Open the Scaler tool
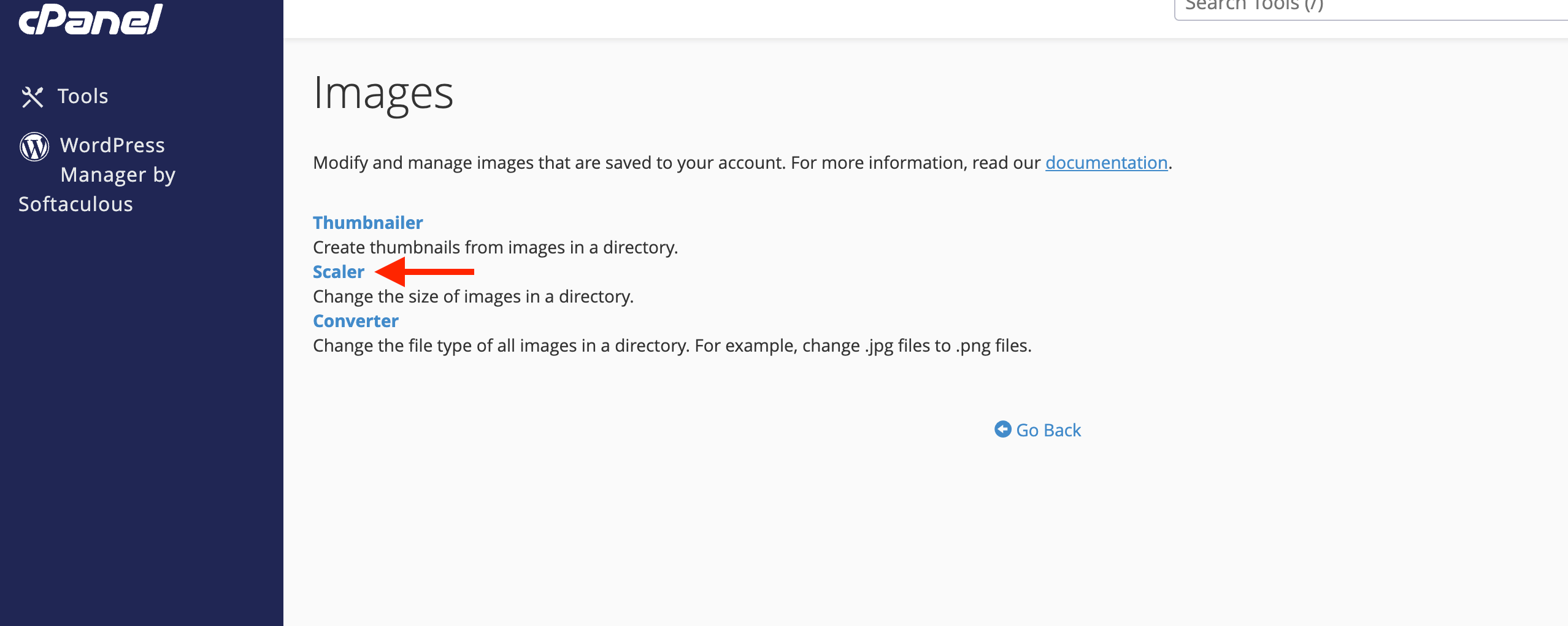Screen dimensions: 1568x626 (x=339, y=272)
